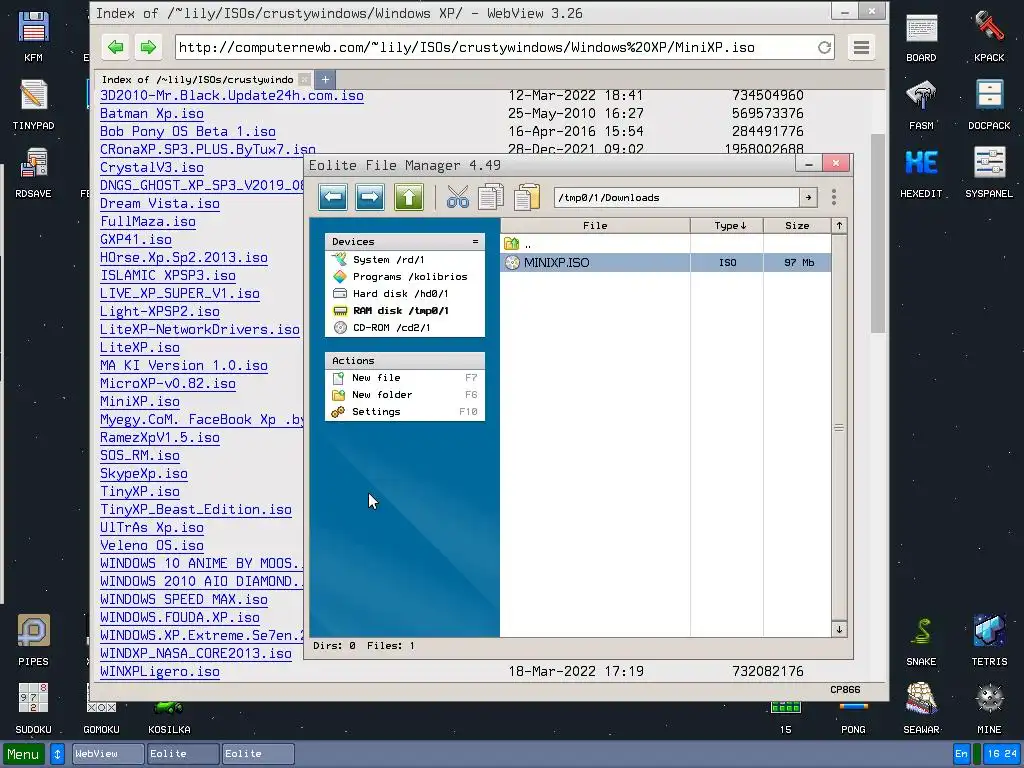Select the MINIXP.ISO file row
This screenshot has width=1024, height=768.
click(x=665, y=263)
